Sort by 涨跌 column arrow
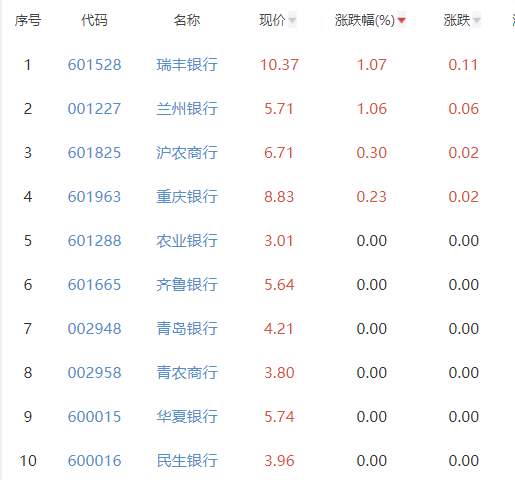Viewport: 515px width, 480px height. click(477, 21)
